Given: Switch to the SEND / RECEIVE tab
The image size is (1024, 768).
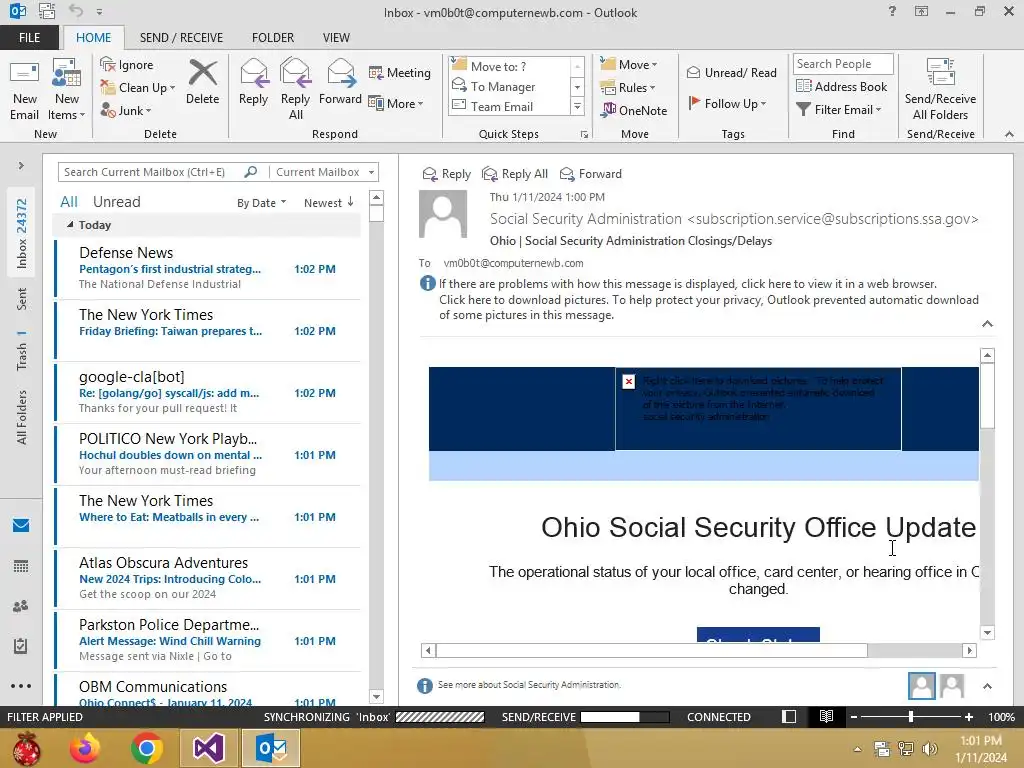Looking at the screenshot, I should pos(181,38).
